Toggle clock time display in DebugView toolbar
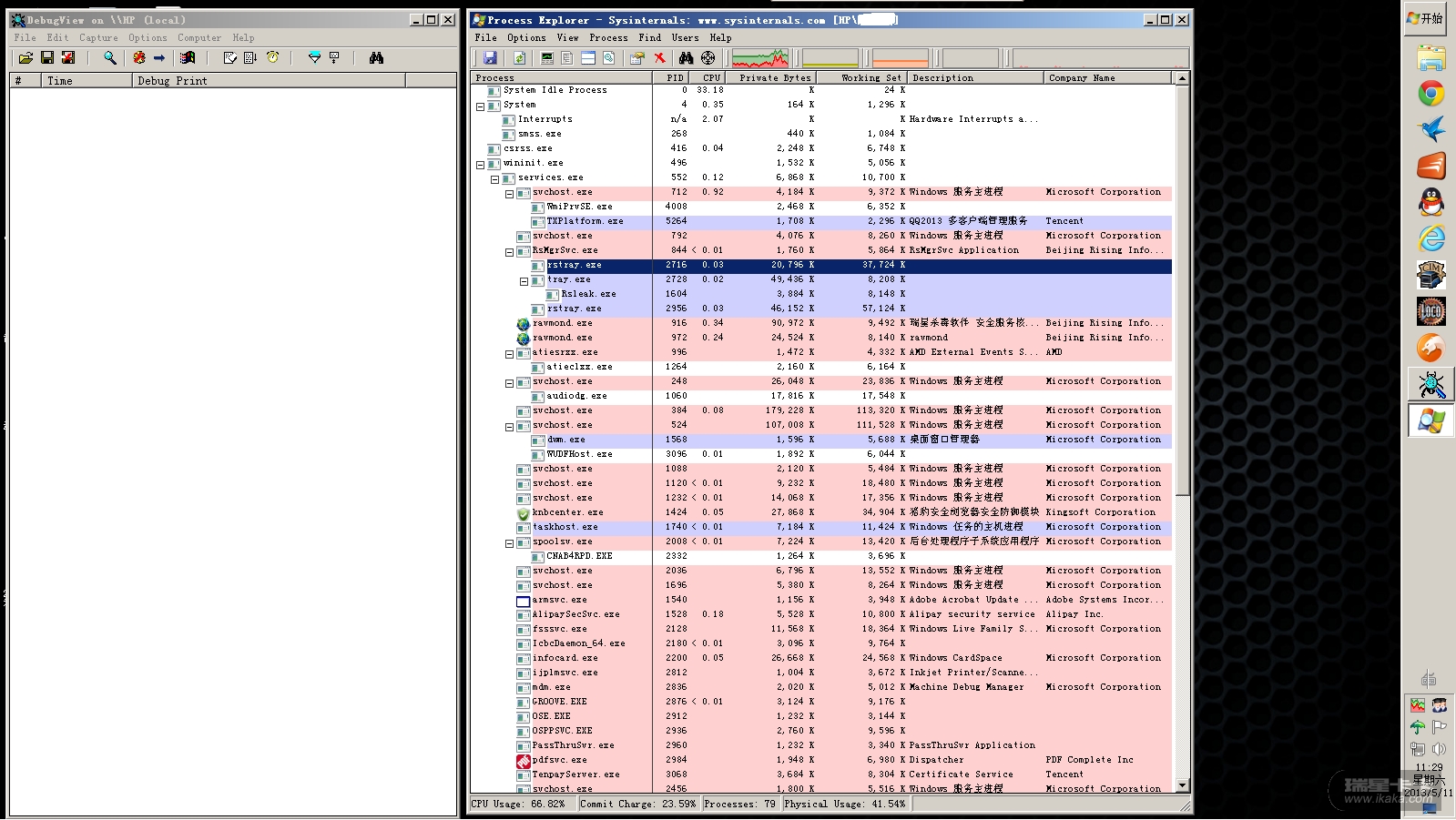The image size is (1456, 820). (x=272, y=57)
